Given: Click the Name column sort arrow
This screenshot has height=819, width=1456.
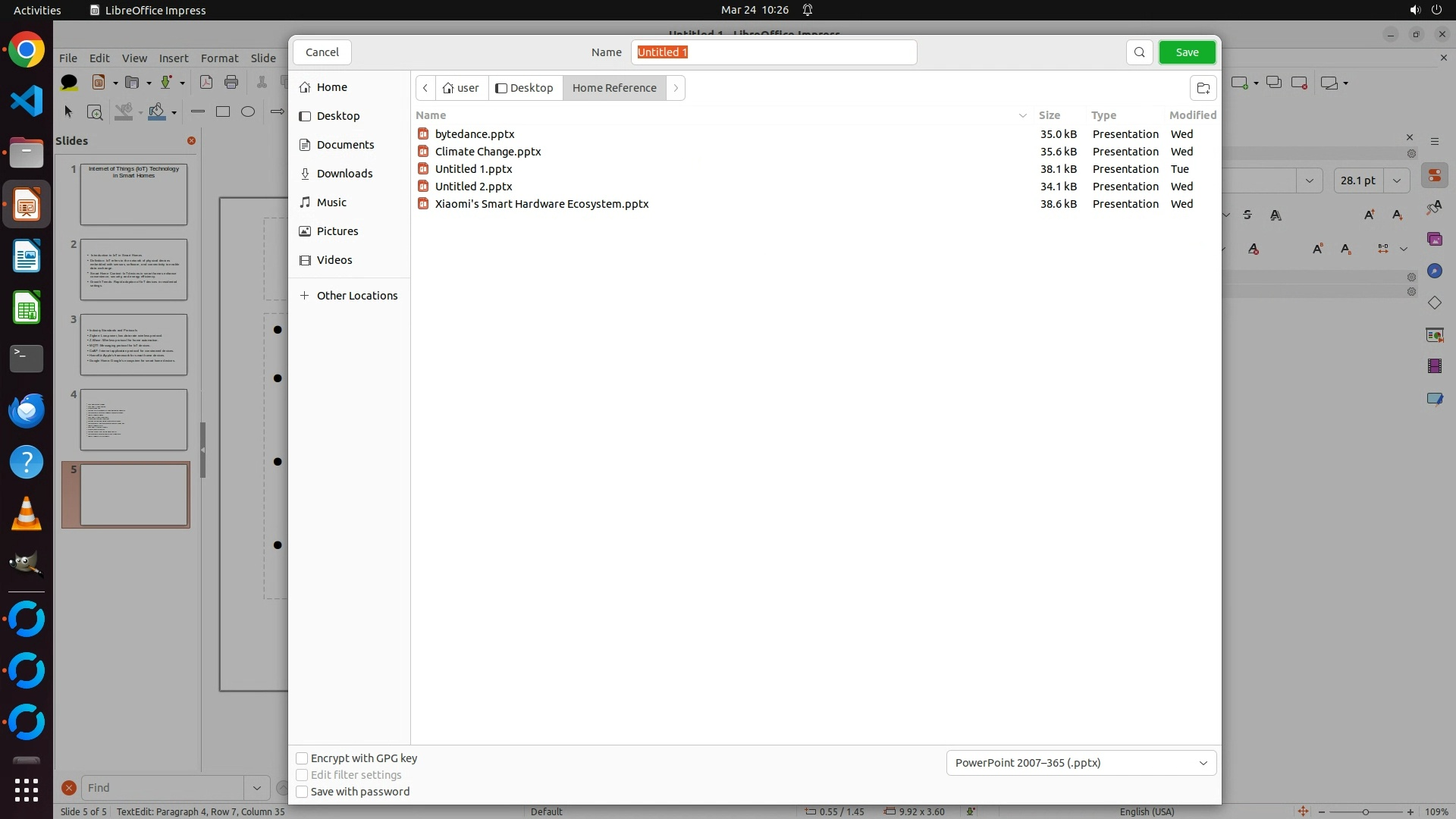Looking at the screenshot, I should tap(1022, 115).
